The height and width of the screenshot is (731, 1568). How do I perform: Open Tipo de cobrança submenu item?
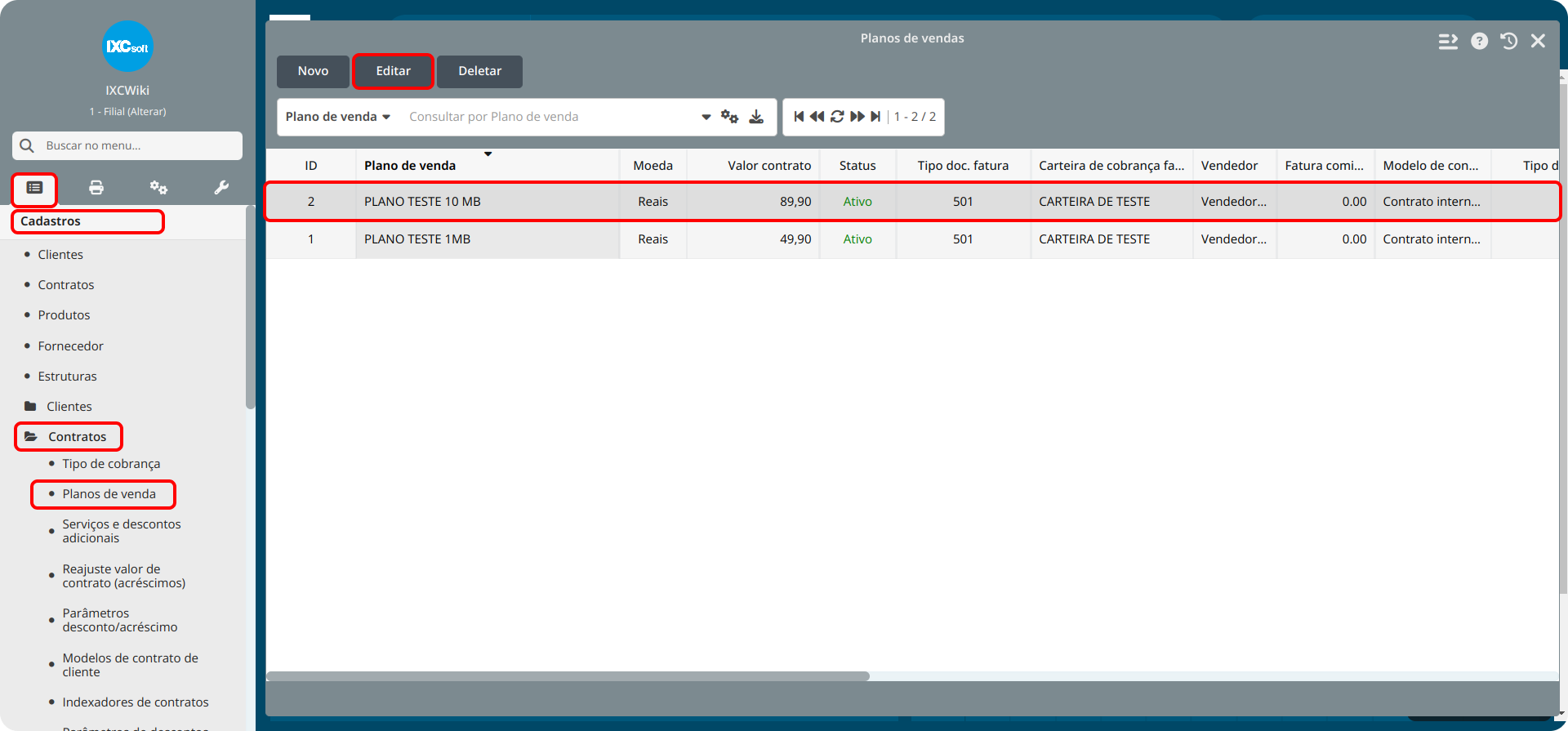(x=111, y=464)
